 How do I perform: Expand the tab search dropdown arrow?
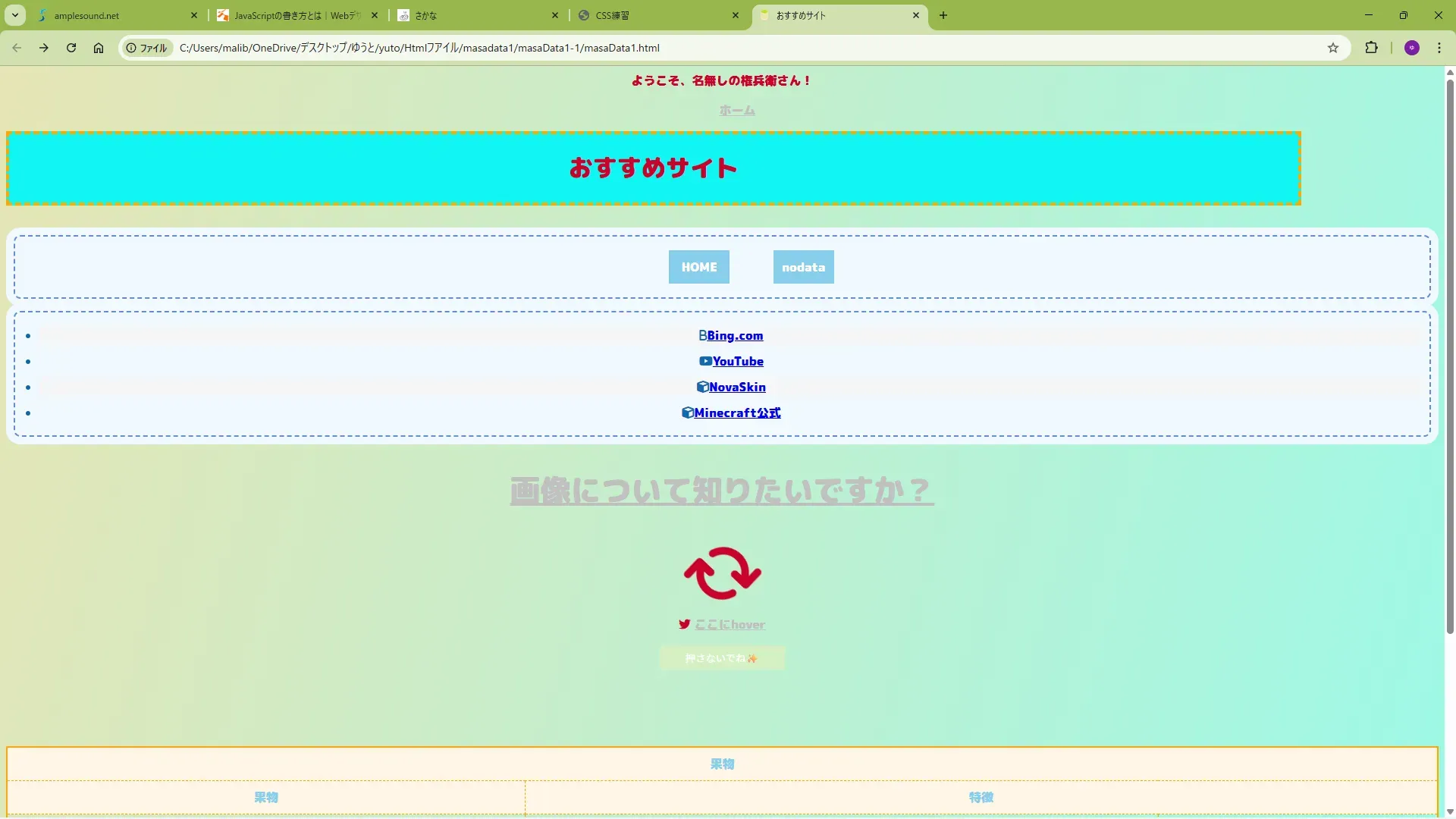coord(15,15)
